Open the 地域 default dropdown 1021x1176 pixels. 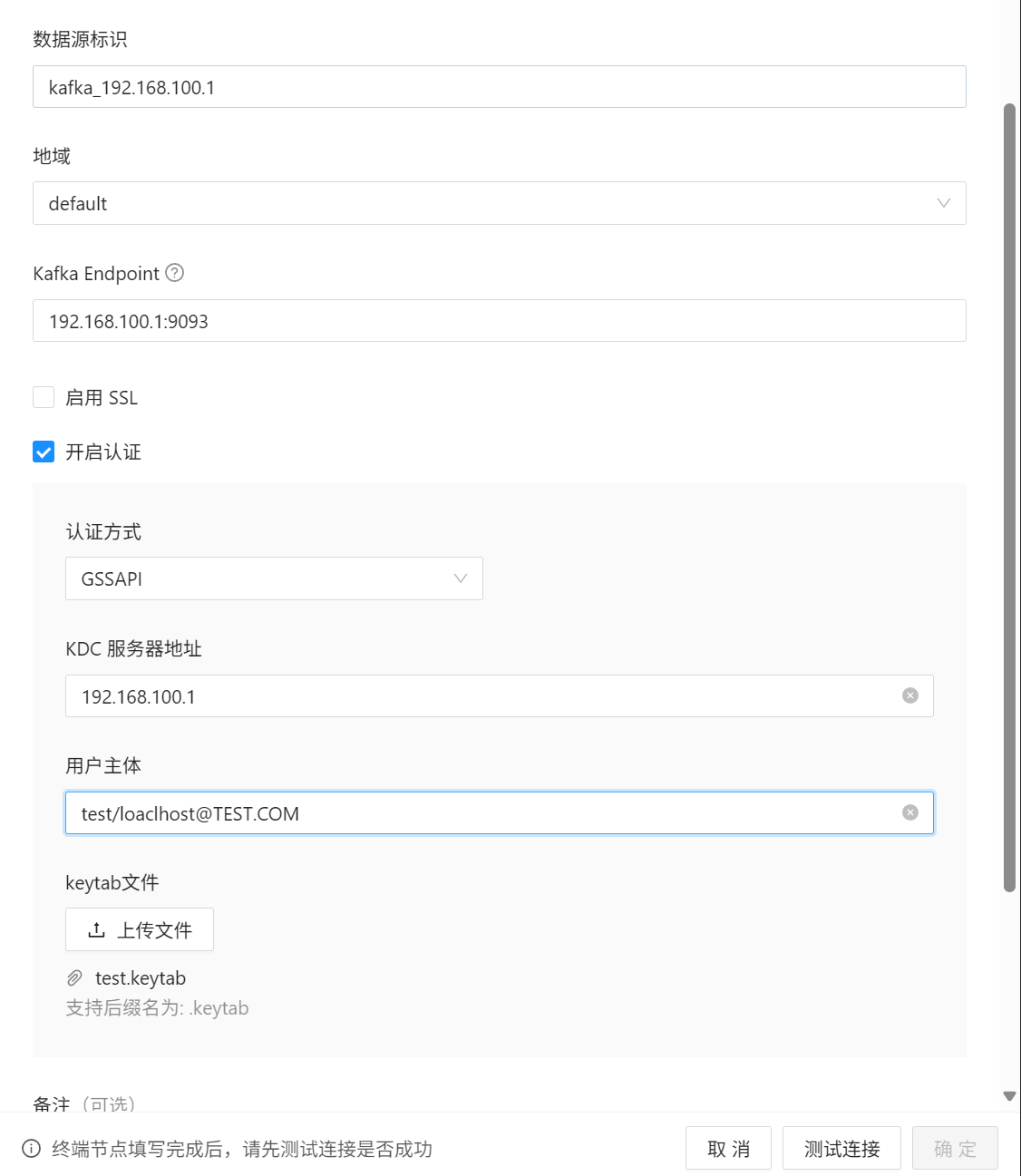(x=500, y=203)
